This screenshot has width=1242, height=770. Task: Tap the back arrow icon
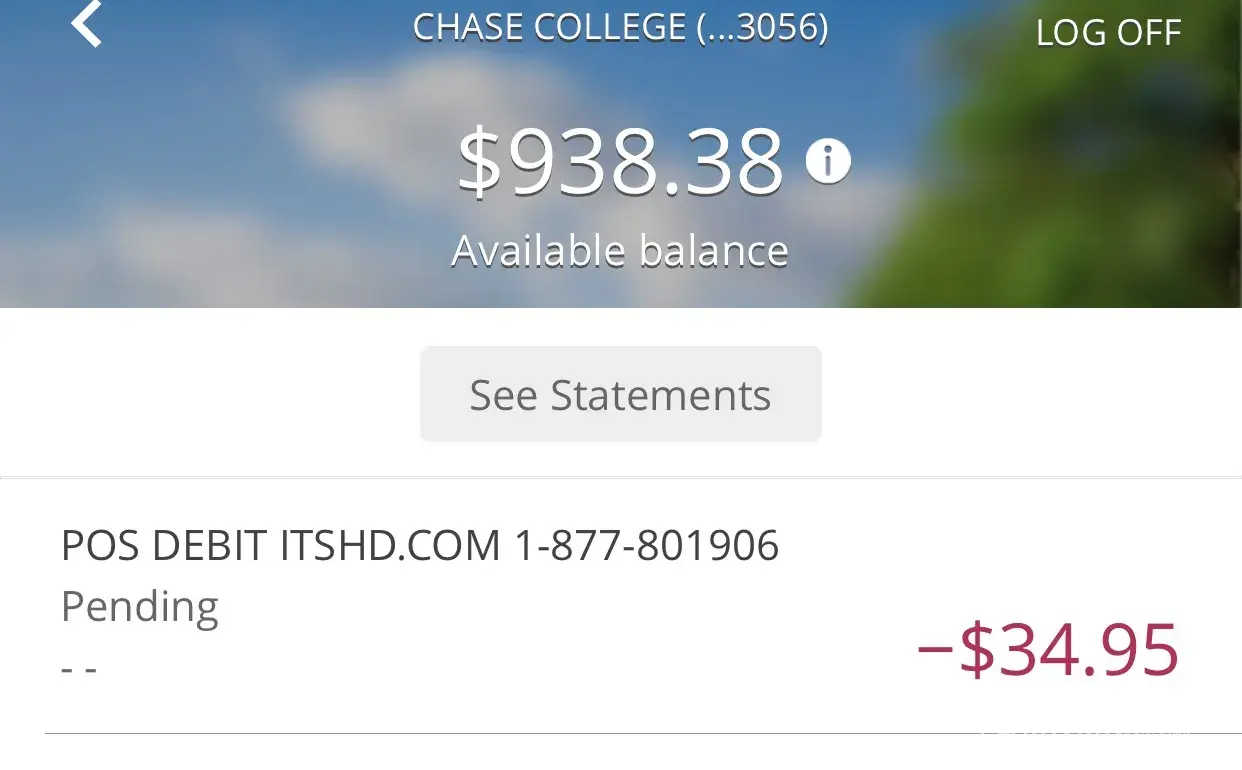(87, 24)
